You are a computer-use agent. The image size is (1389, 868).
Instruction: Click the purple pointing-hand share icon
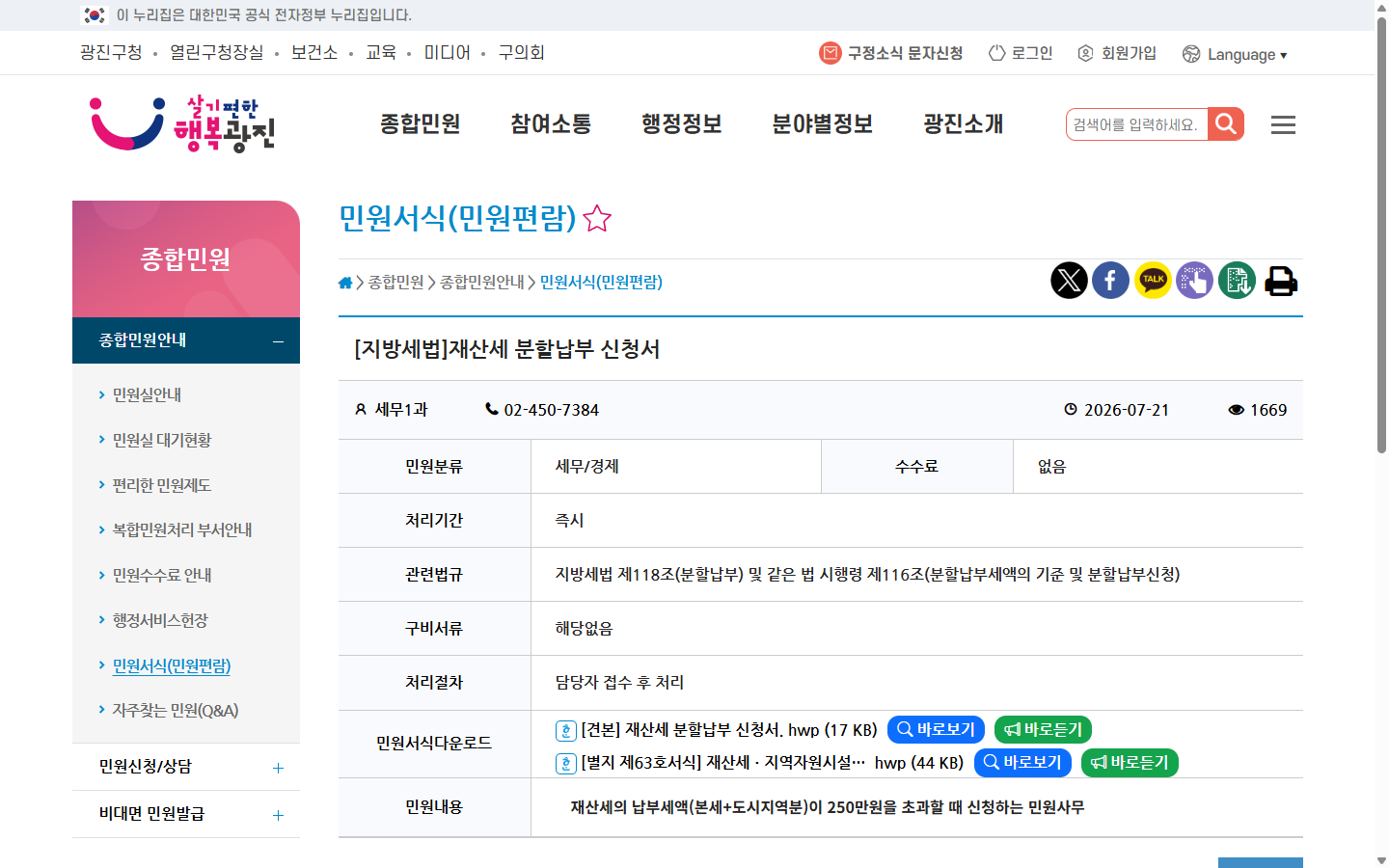coord(1194,281)
